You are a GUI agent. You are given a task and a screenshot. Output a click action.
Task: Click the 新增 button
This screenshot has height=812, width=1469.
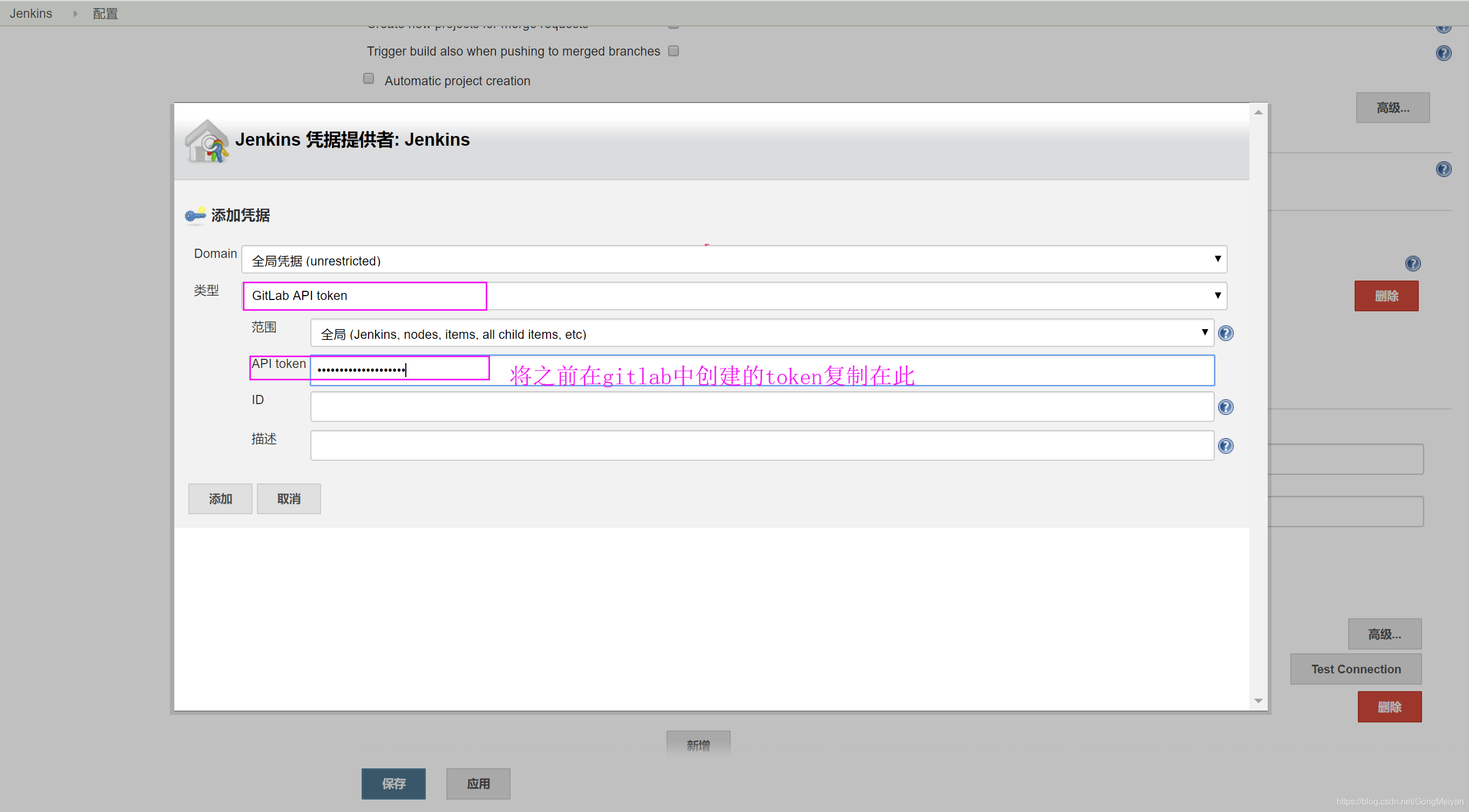tap(698, 745)
